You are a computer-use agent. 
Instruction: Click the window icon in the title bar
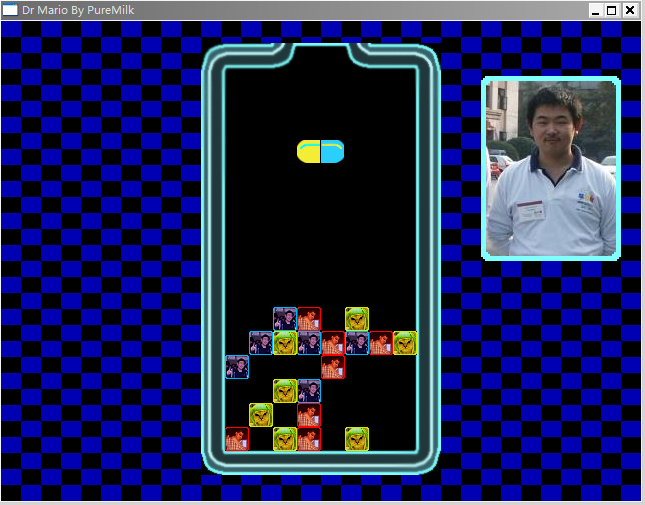click(x=10, y=10)
